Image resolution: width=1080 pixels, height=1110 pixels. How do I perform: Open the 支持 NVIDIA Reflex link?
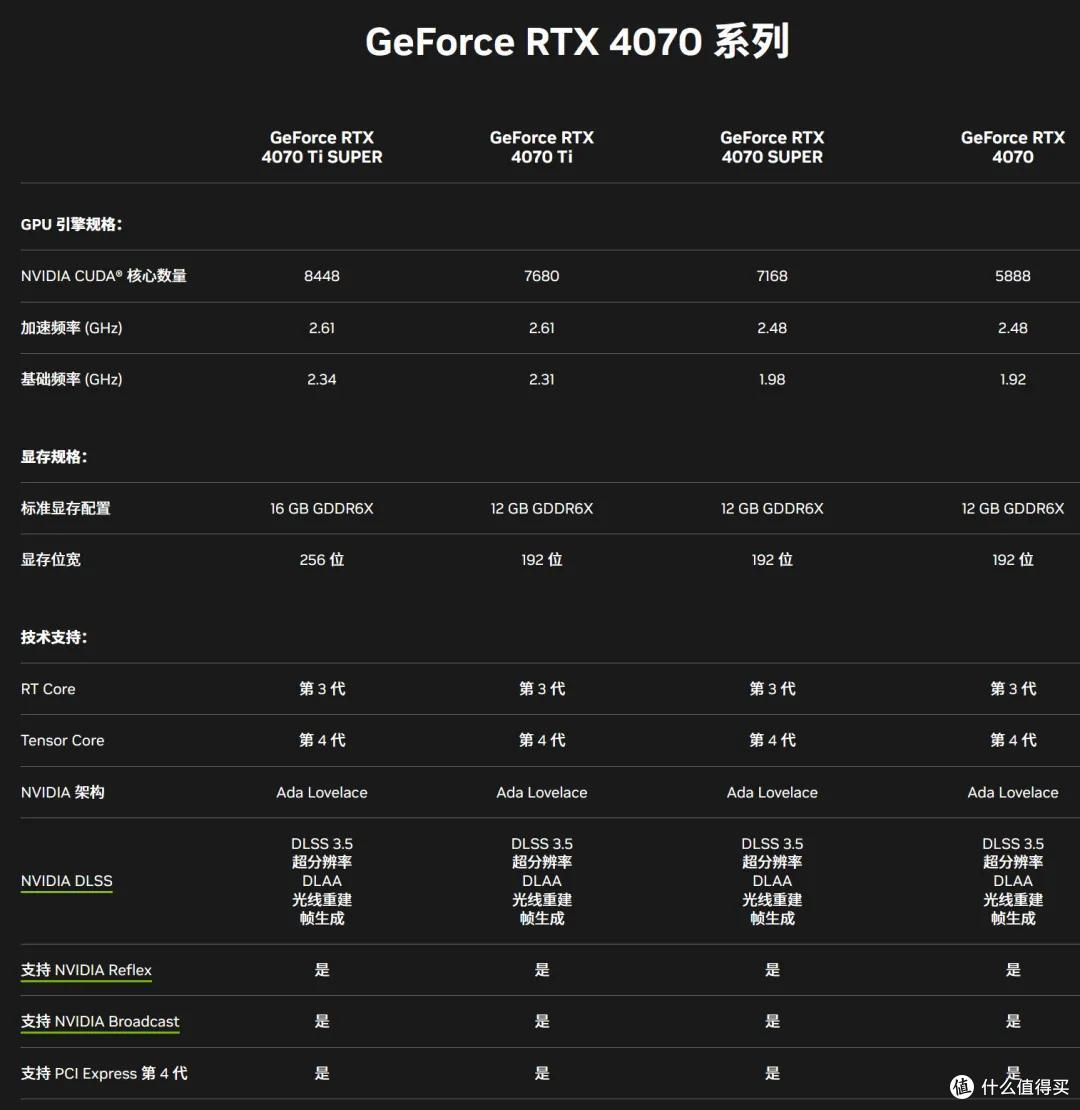click(86, 970)
